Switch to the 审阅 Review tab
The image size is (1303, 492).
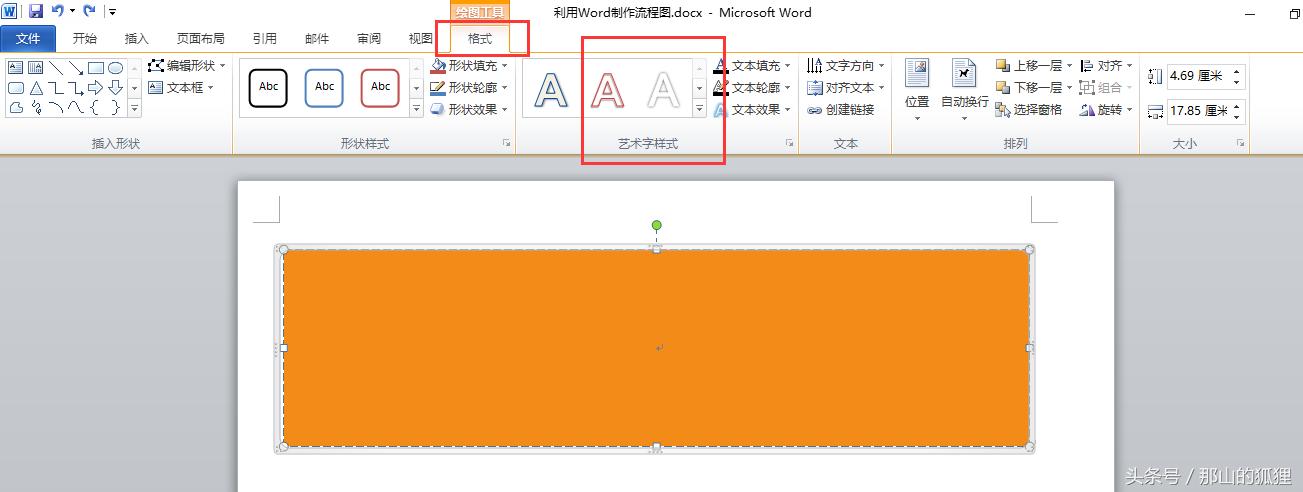(x=369, y=39)
